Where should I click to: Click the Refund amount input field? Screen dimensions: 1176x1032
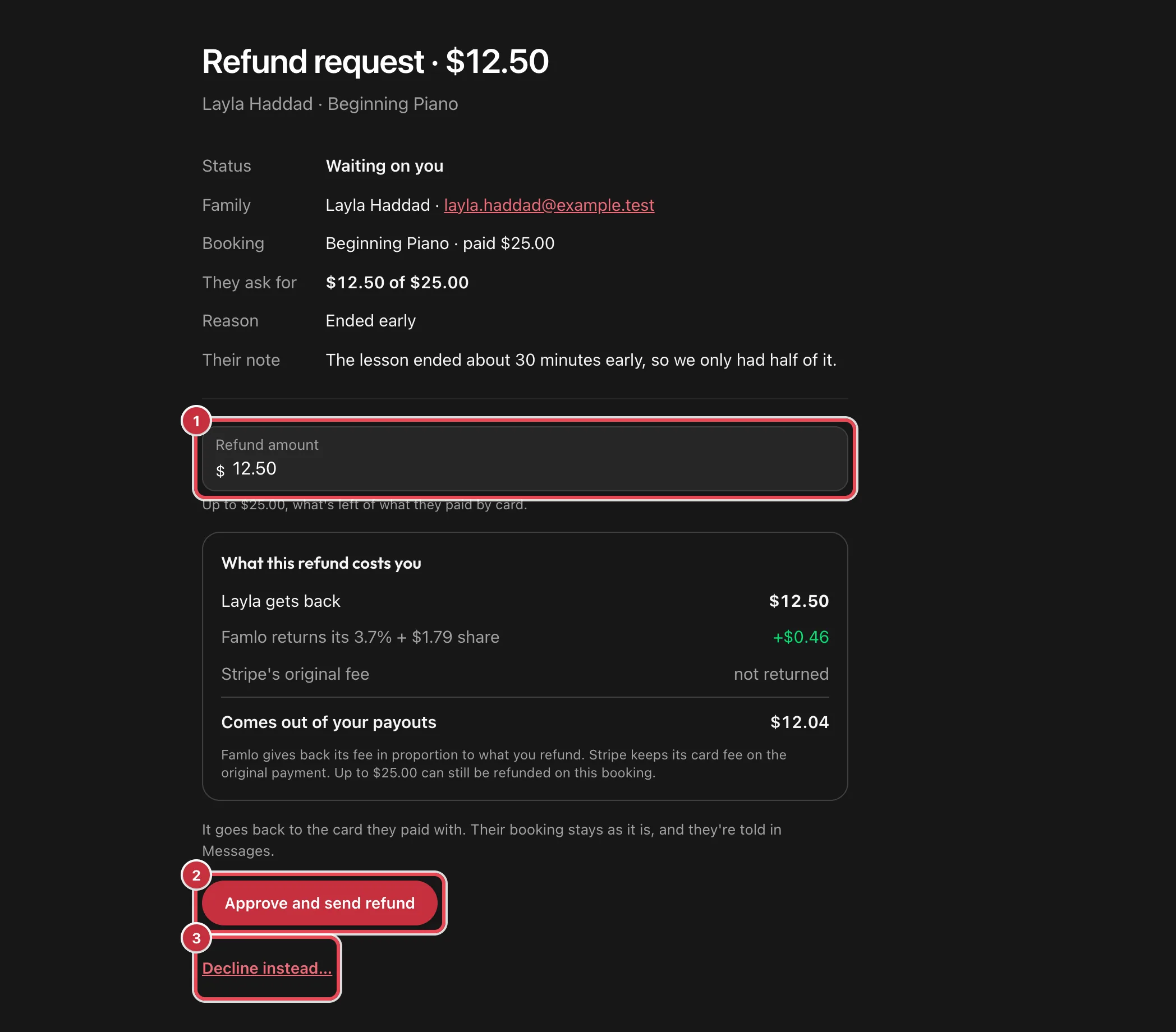click(x=525, y=458)
